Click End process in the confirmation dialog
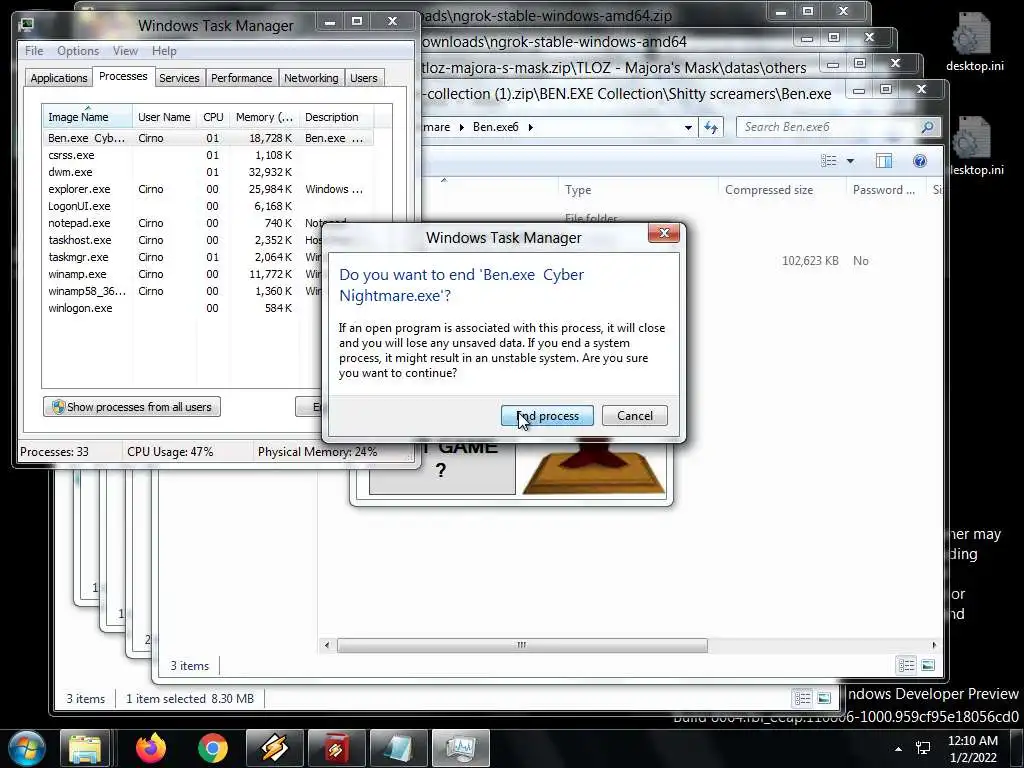1024x768 pixels. pos(547,416)
